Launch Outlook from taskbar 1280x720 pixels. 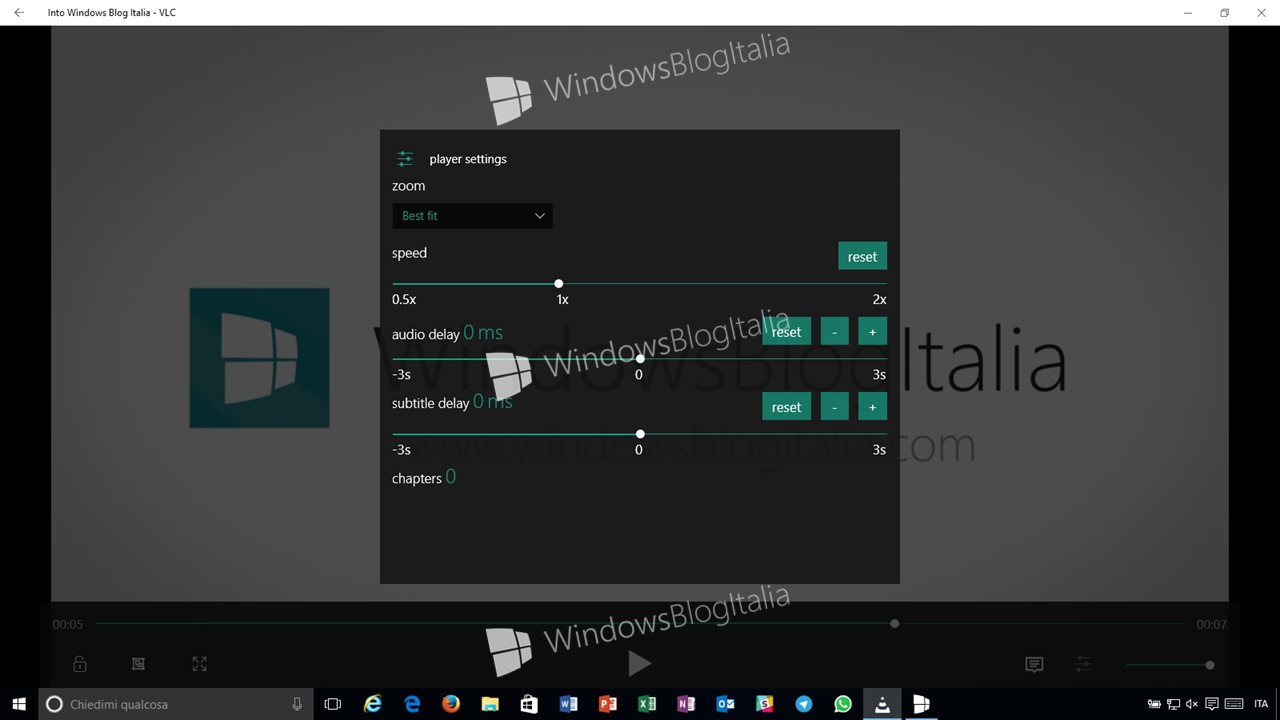coord(725,704)
